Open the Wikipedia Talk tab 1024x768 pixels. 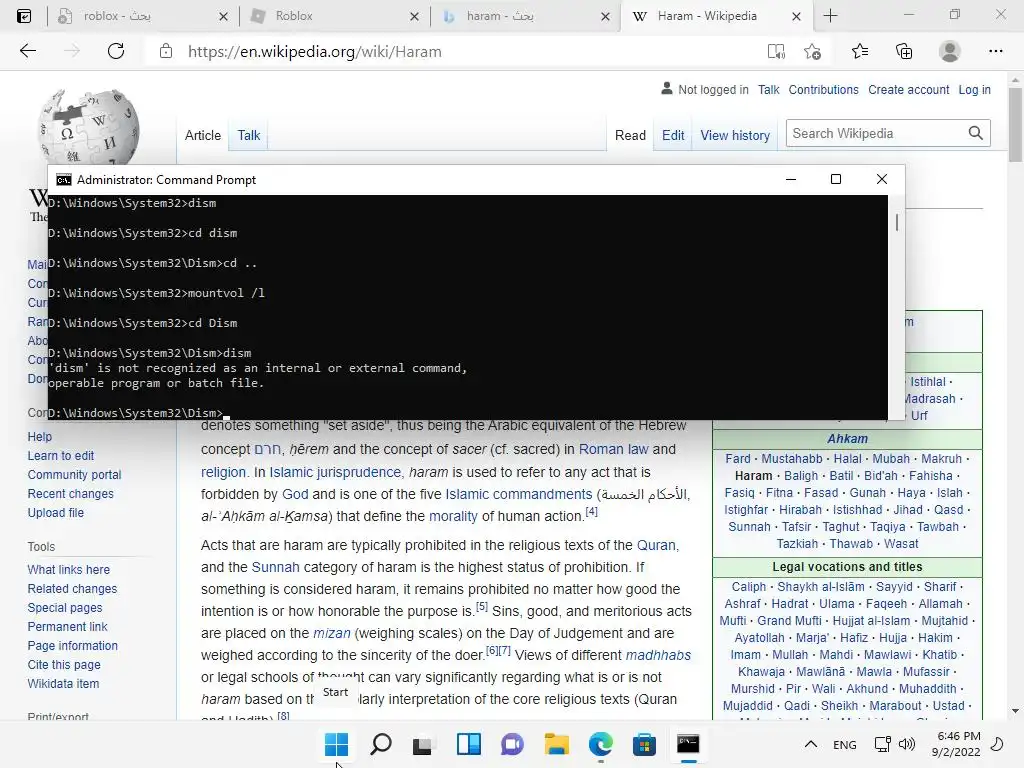tap(249, 135)
